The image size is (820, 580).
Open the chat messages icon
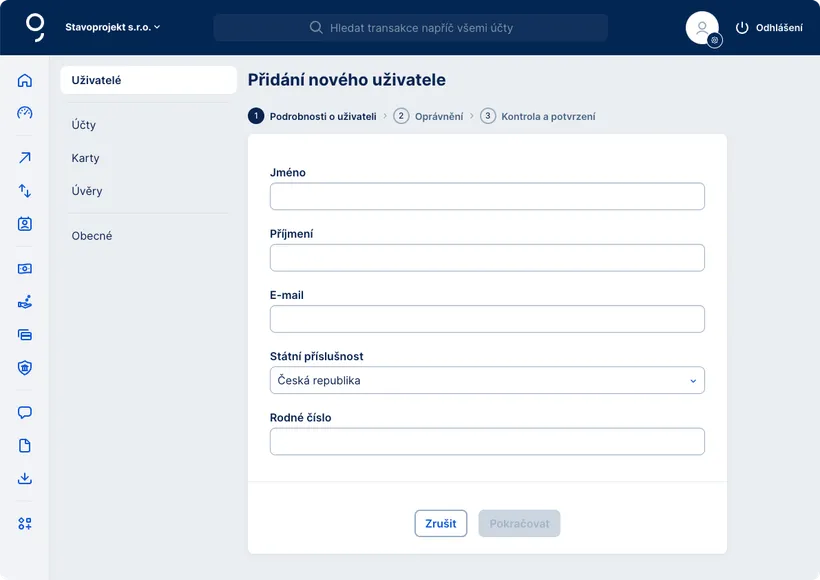[25, 412]
